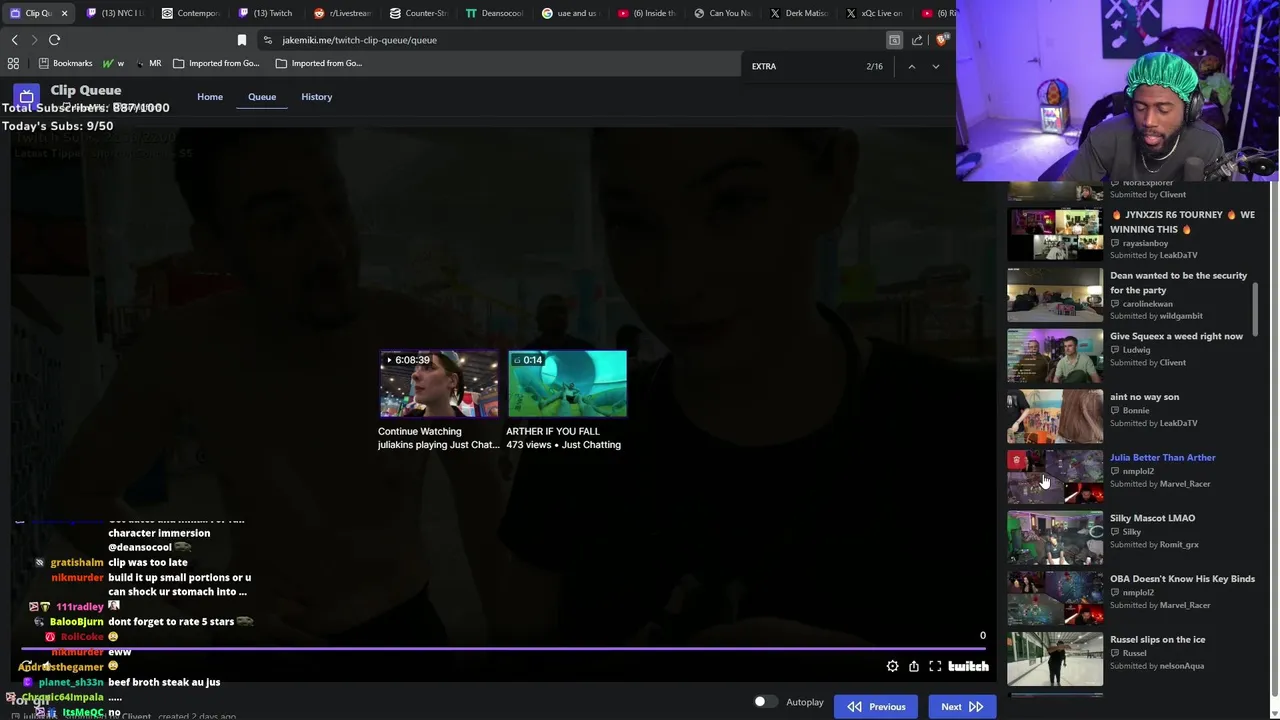Switch to the Deansocool browser tab

point(495,13)
